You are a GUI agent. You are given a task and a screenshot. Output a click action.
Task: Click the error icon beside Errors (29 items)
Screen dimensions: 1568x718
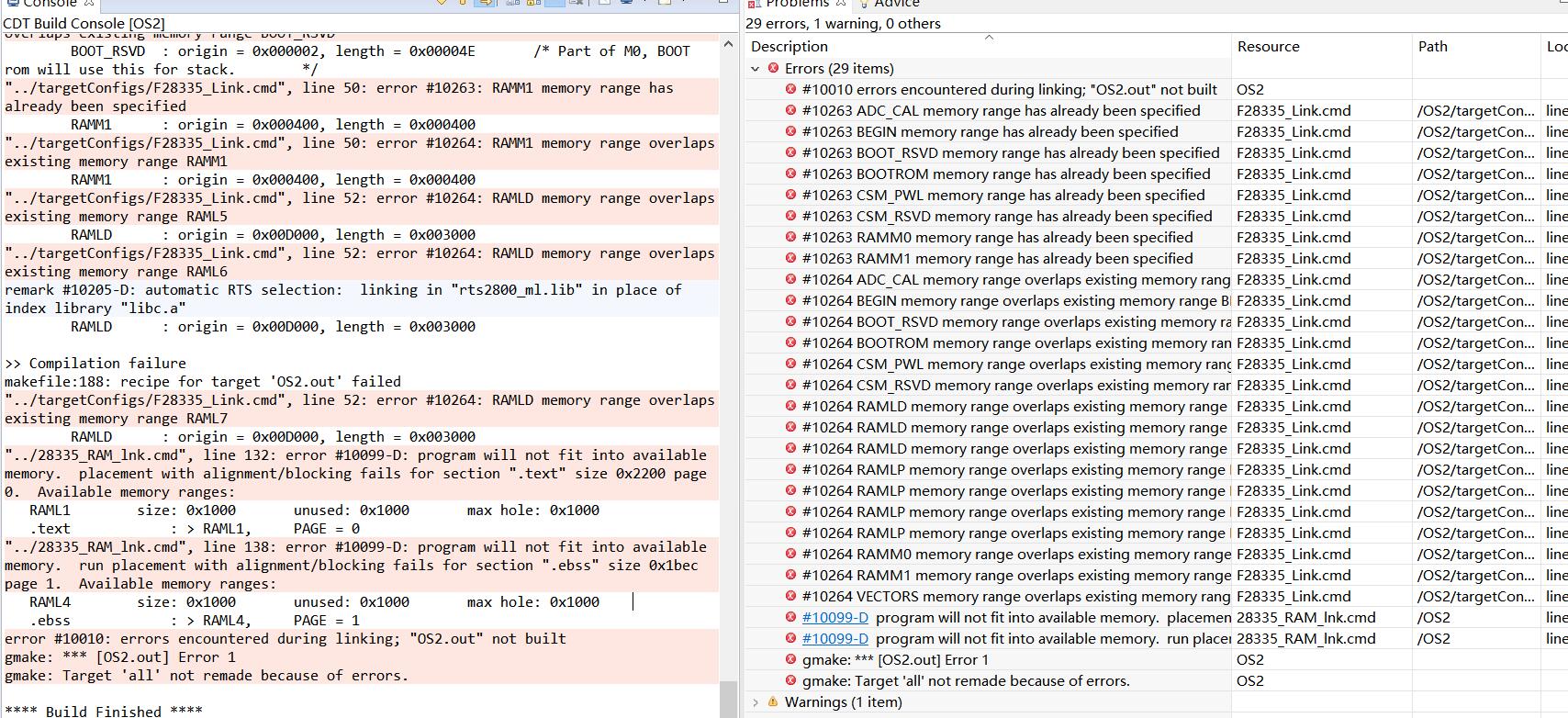click(x=773, y=68)
